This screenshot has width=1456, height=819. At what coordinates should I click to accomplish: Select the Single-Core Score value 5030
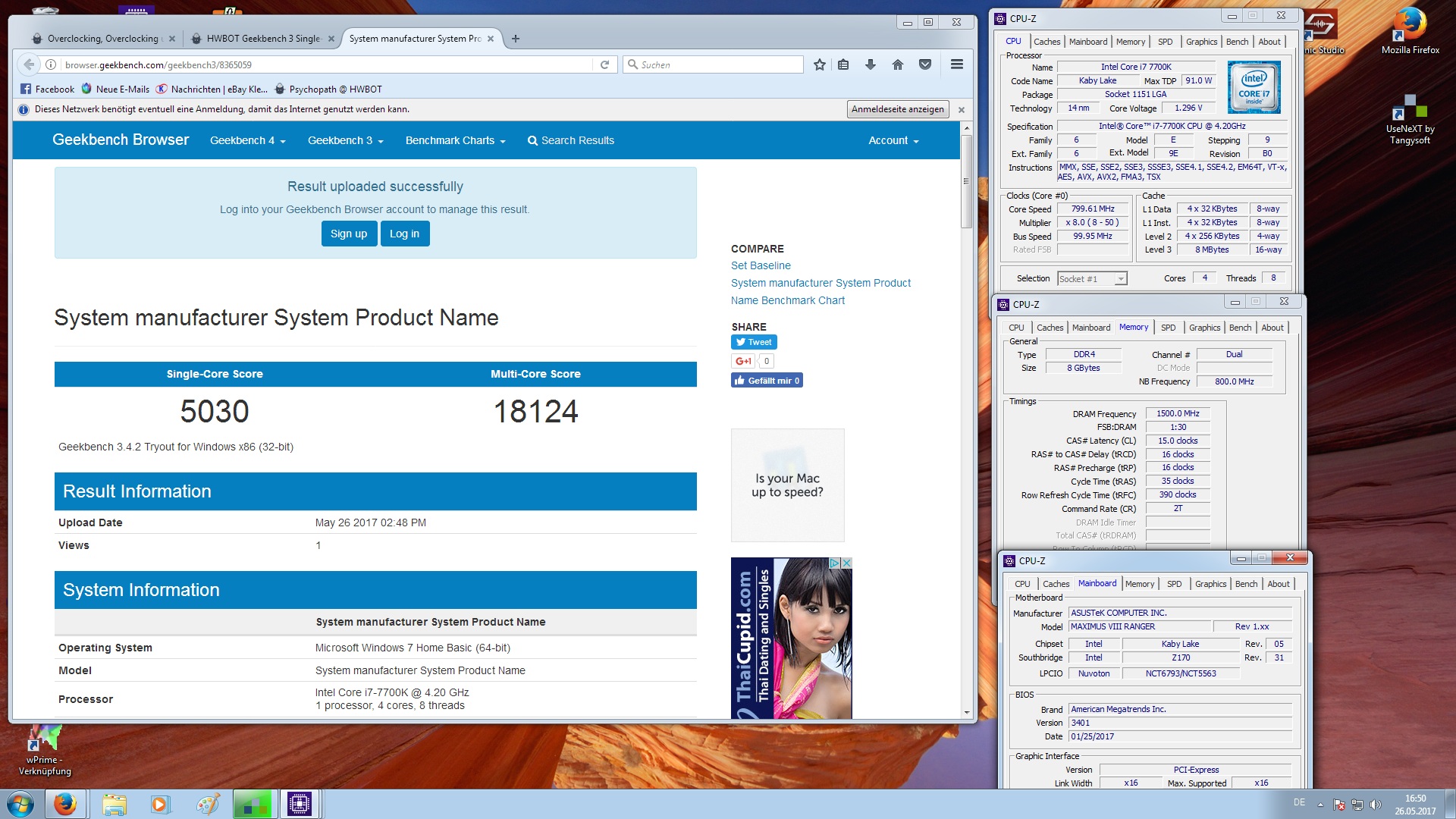(215, 412)
